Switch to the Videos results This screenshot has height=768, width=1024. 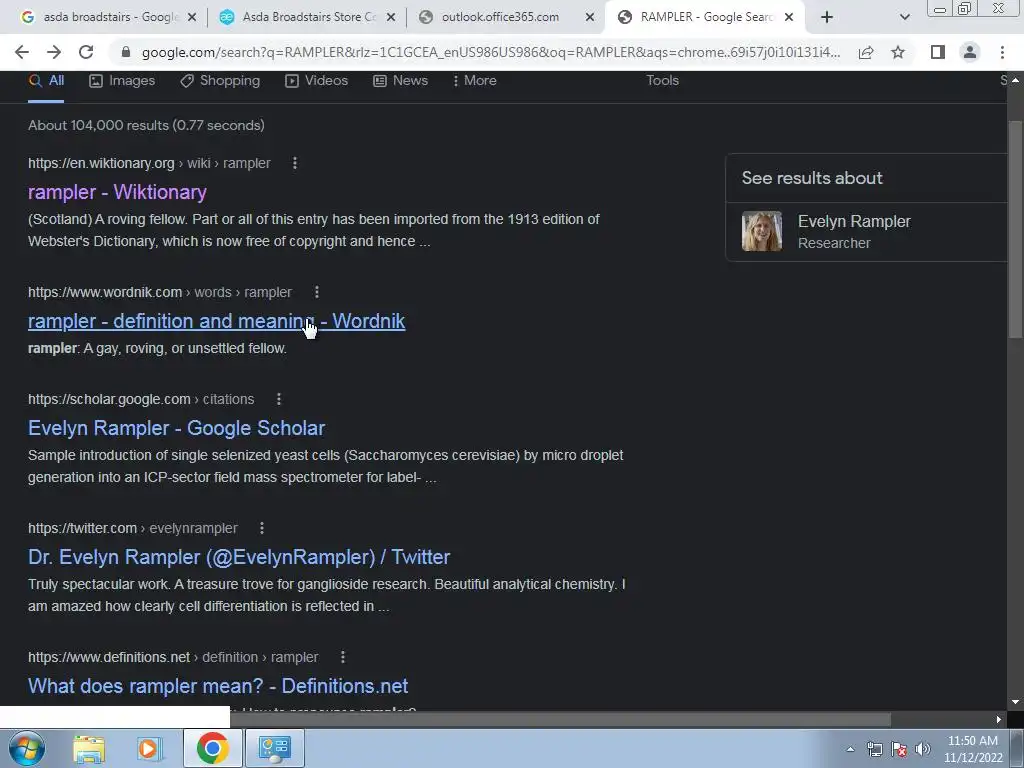pyautogui.click(x=317, y=81)
